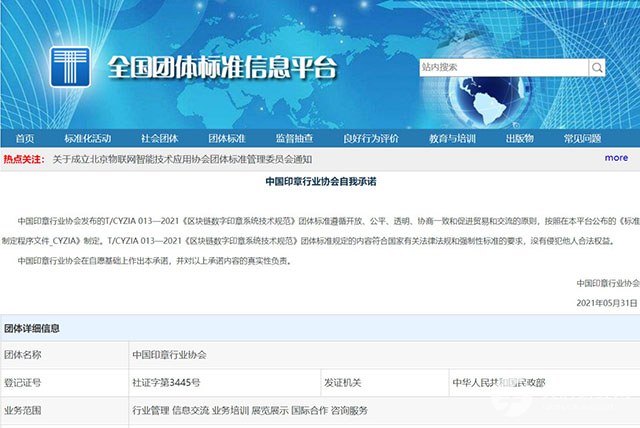Open the 监督抽查 menu item
The width and height of the screenshot is (640, 428).
coord(294,139)
